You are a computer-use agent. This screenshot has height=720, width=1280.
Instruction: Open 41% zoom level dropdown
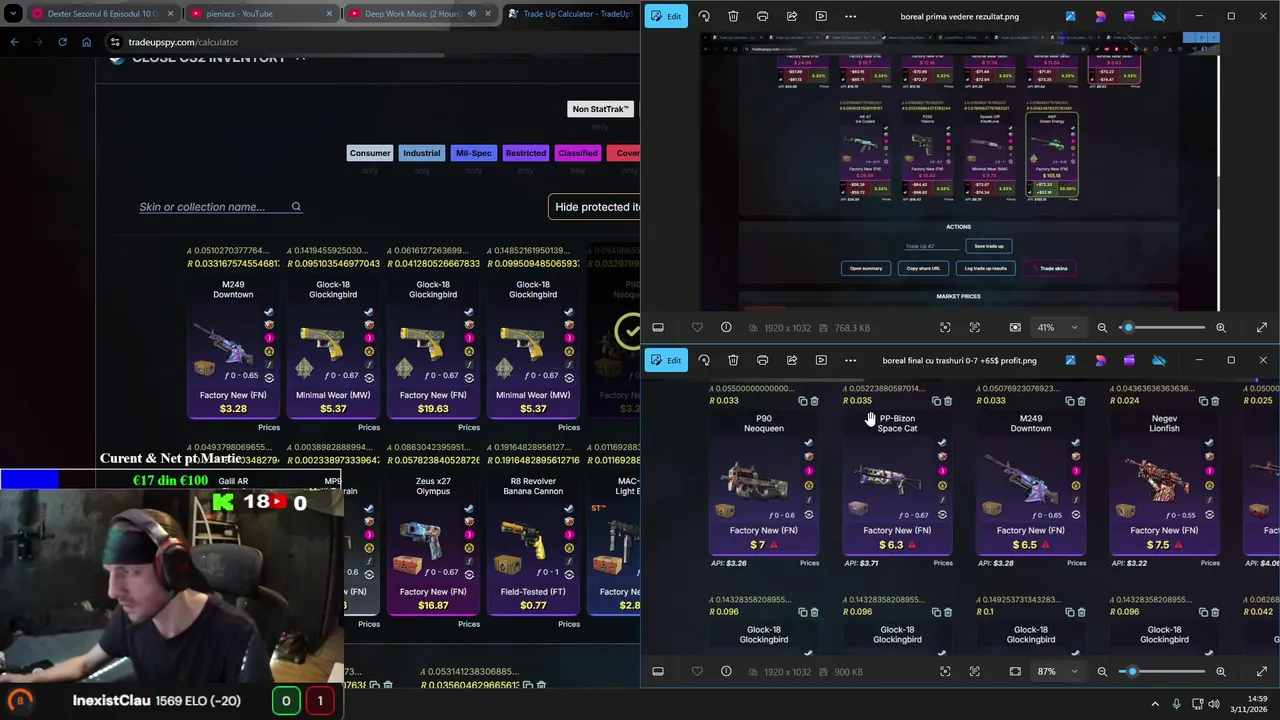pyautogui.click(x=1058, y=327)
